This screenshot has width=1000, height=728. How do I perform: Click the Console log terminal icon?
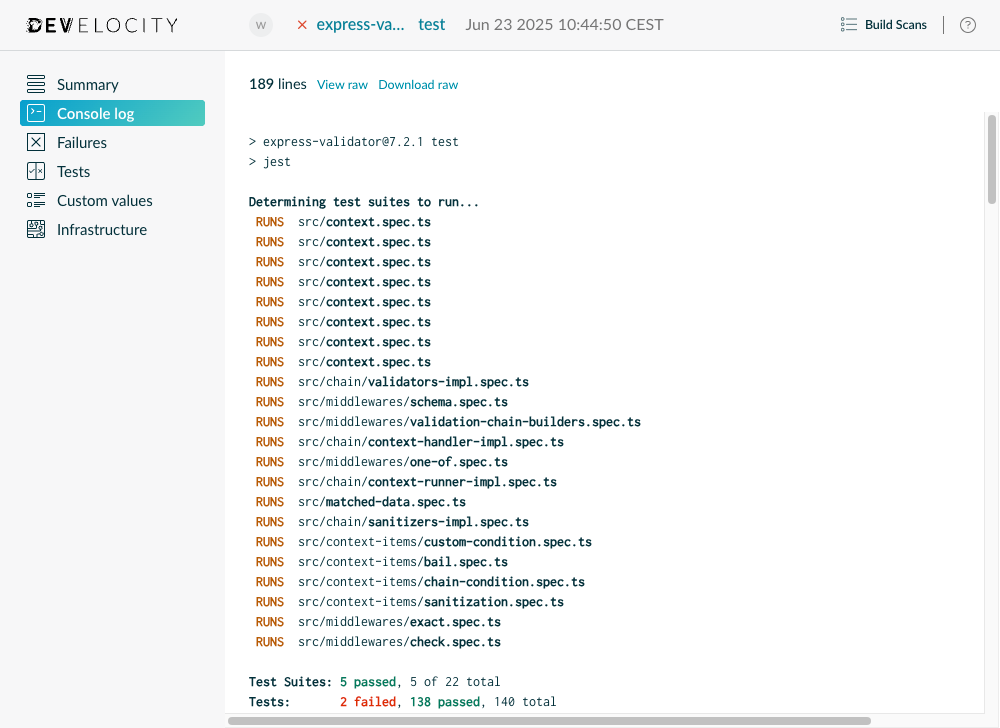(x=35, y=113)
